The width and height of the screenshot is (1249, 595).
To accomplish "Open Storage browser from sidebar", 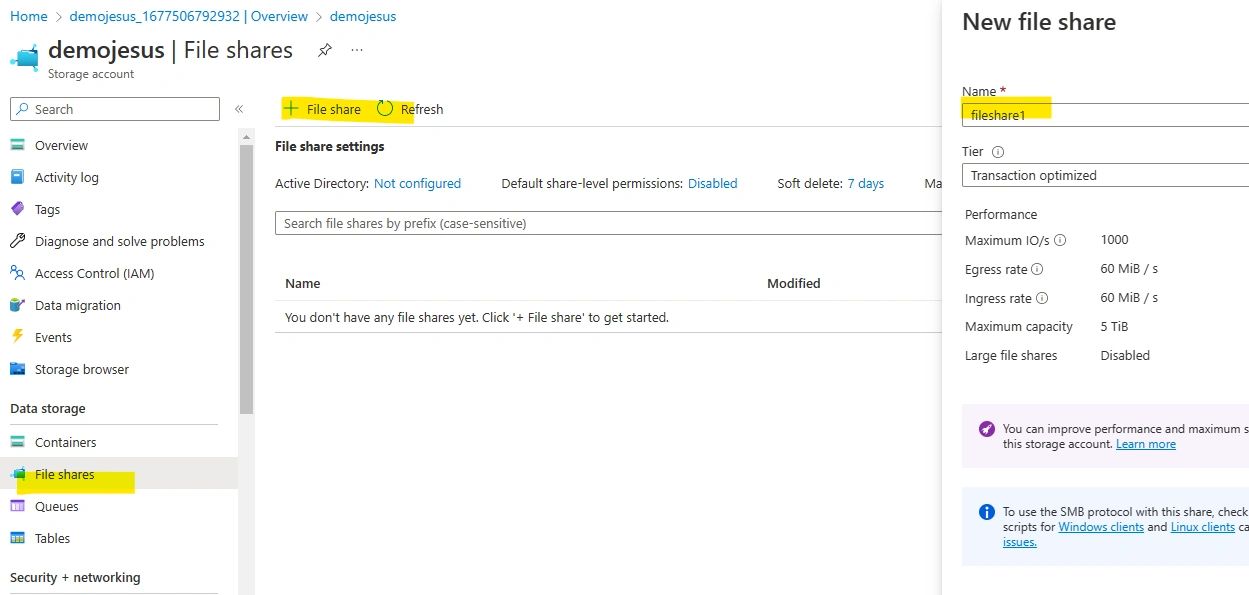I will click(81, 369).
